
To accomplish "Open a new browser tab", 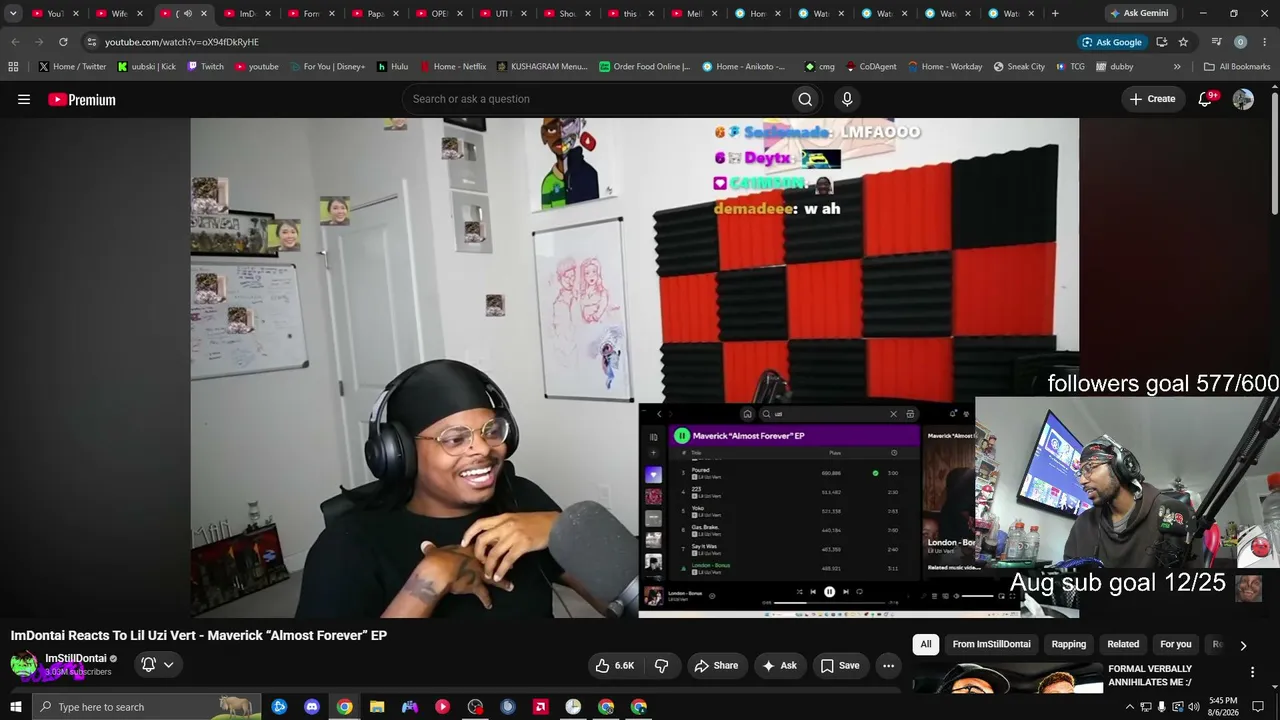I will 1055,13.
